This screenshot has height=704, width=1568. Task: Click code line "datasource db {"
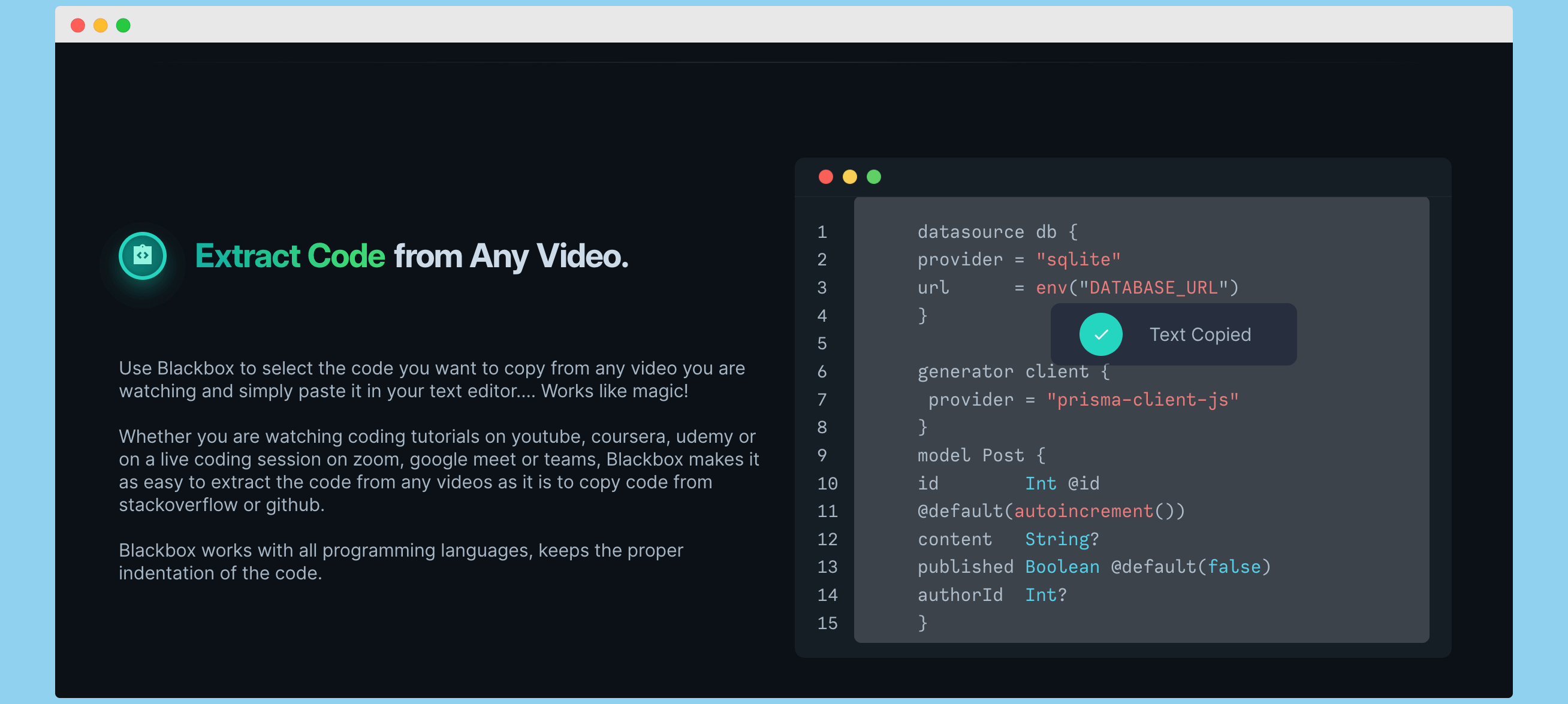[997, 232]
